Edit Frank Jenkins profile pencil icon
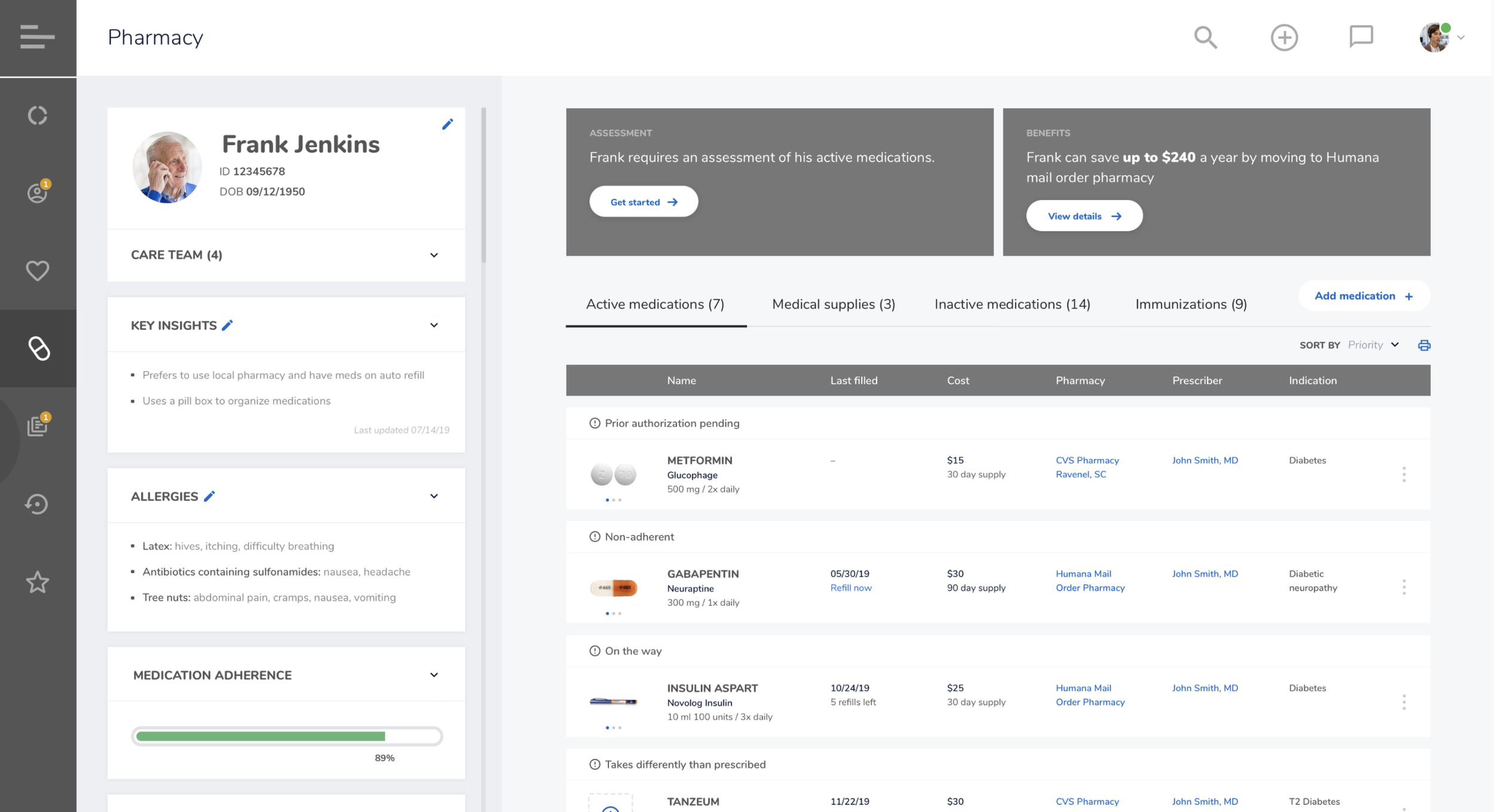The image size is (1494, 812). pyautogui.click(x=448, y=124)
